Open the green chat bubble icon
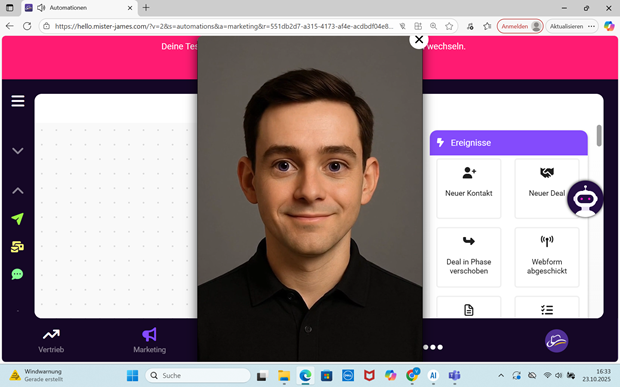 (x=17, y=274)
